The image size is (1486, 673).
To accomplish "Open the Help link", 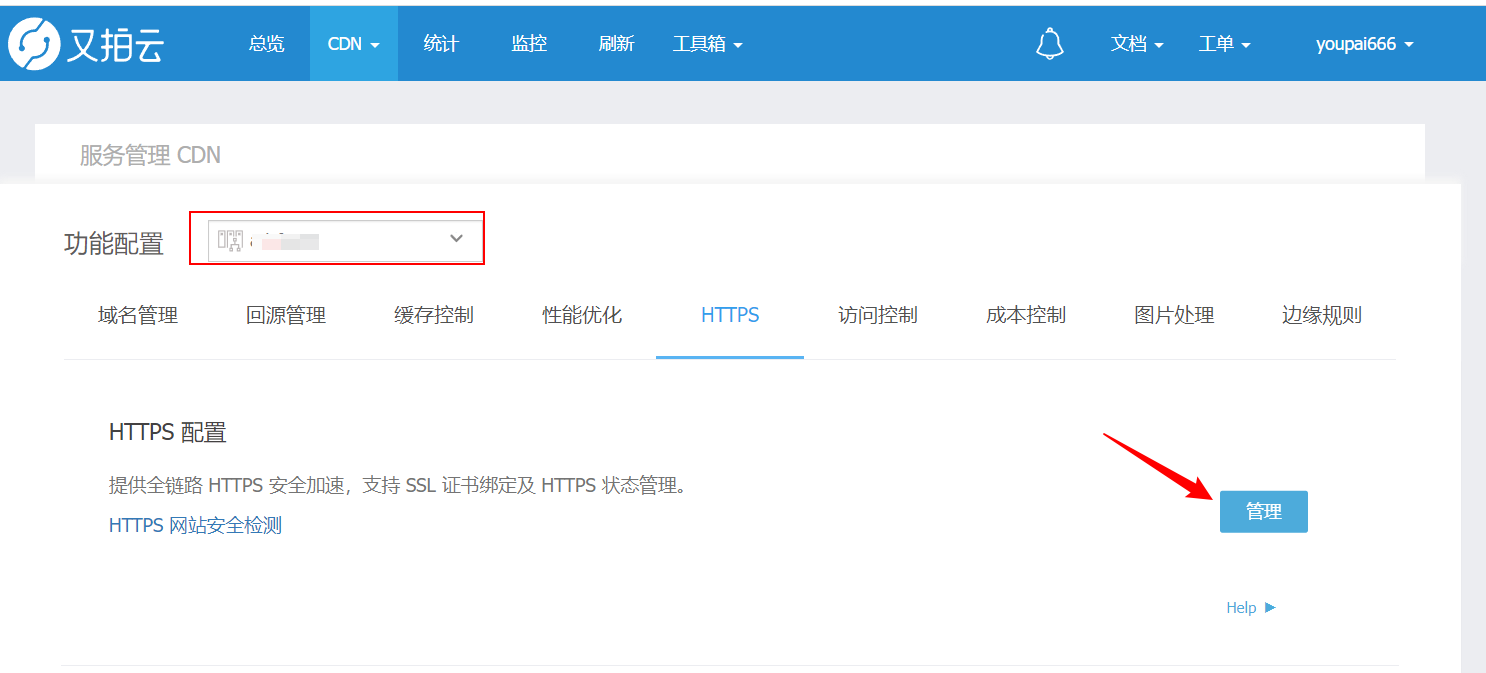I will click(x=1251, y=608).
